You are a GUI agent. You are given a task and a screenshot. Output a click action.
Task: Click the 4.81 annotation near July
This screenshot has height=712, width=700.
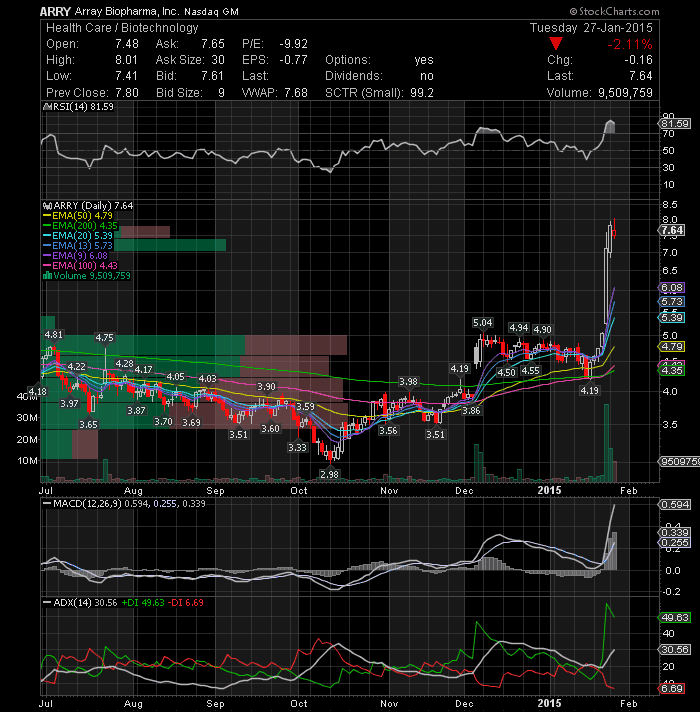[x=54, y=335]
